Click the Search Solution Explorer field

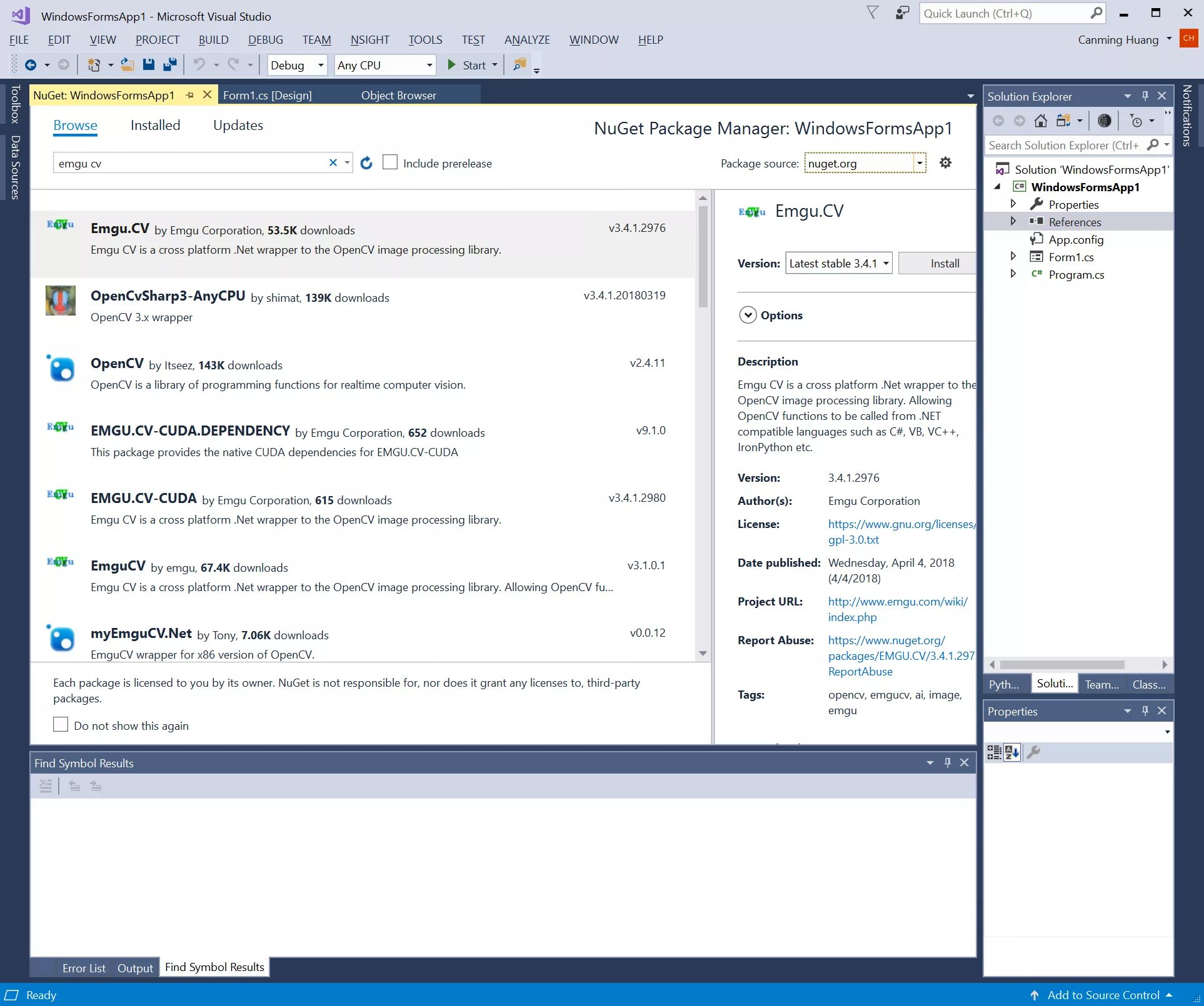(x=1064, y=145)
